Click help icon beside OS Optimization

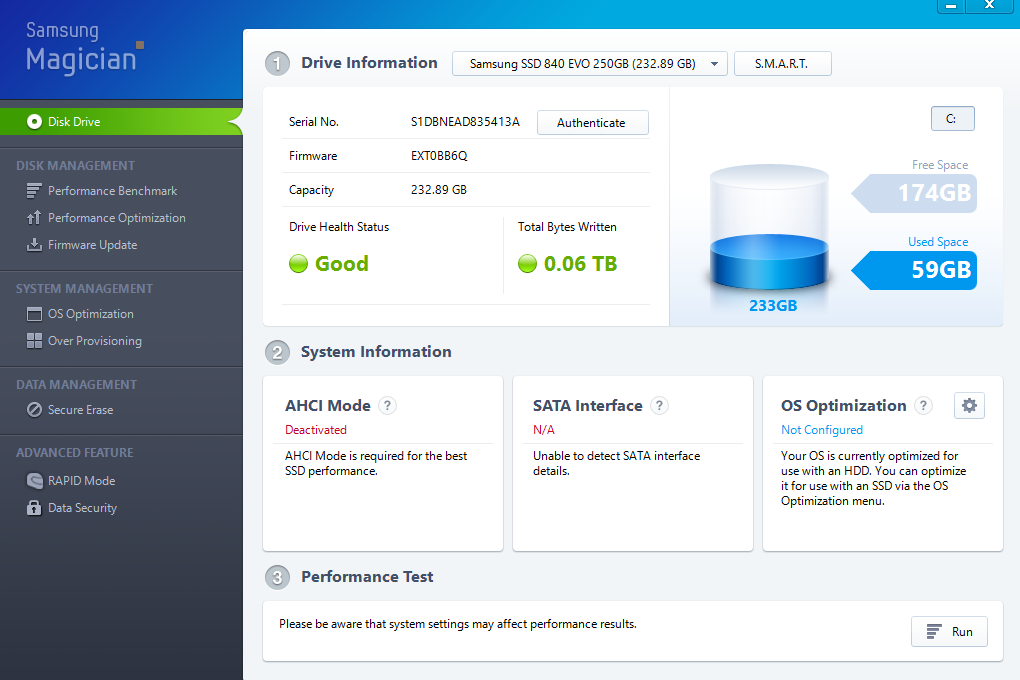pos(924,406)
